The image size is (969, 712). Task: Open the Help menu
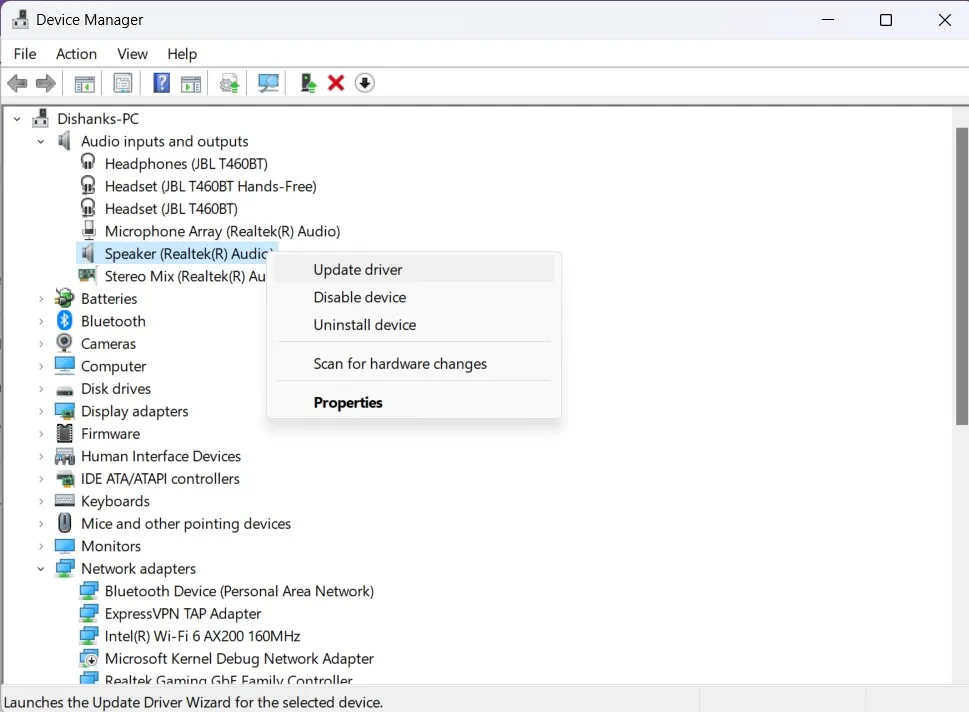182,54
